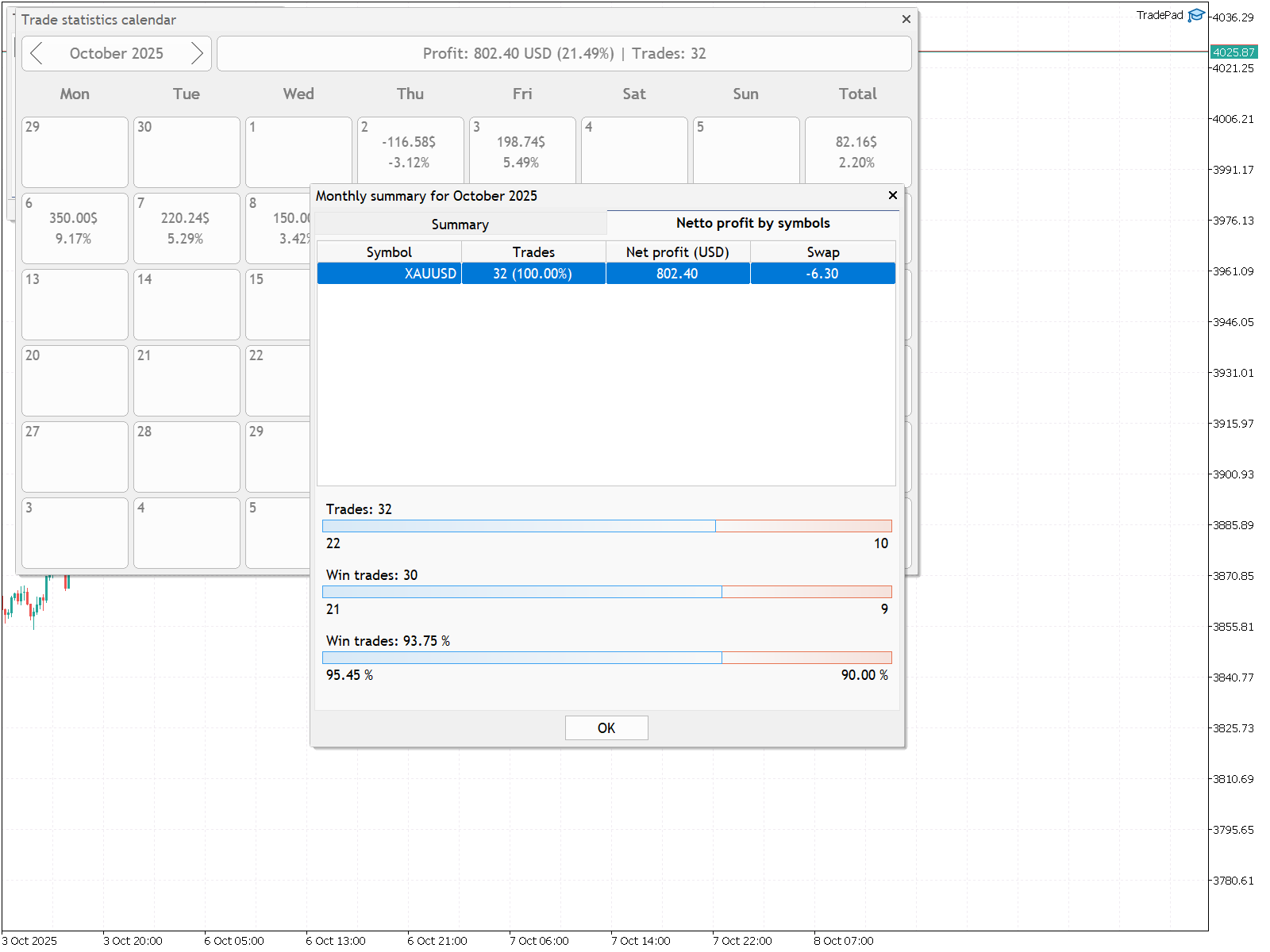1270x952 pixels.
Task: Select the October 13 day cell
Action: (x=75, y=305)
